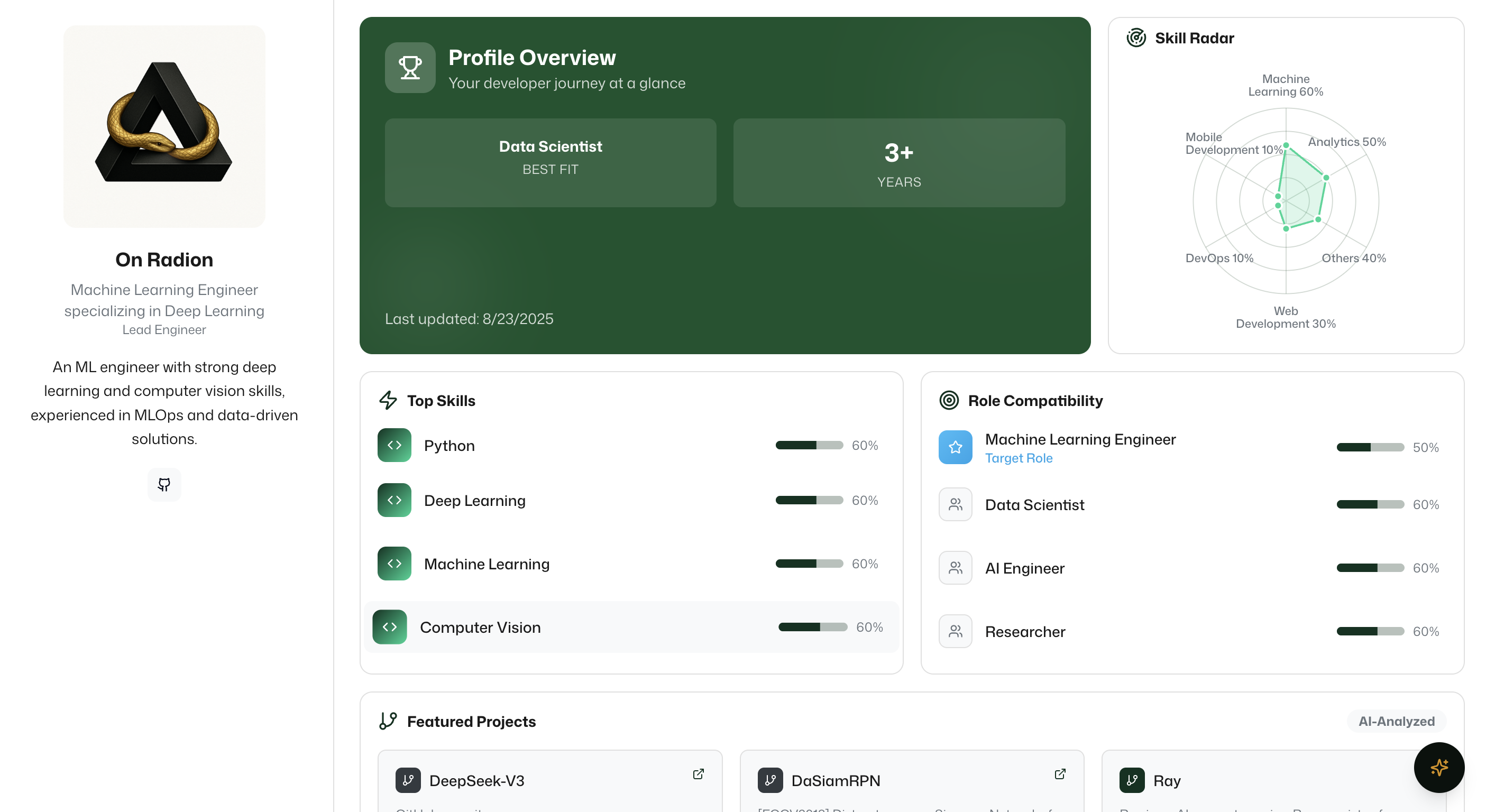The height and width of the screenshot is (812, 1486).
Task: Click the 'Python' skill name
Action: [450, 446]
